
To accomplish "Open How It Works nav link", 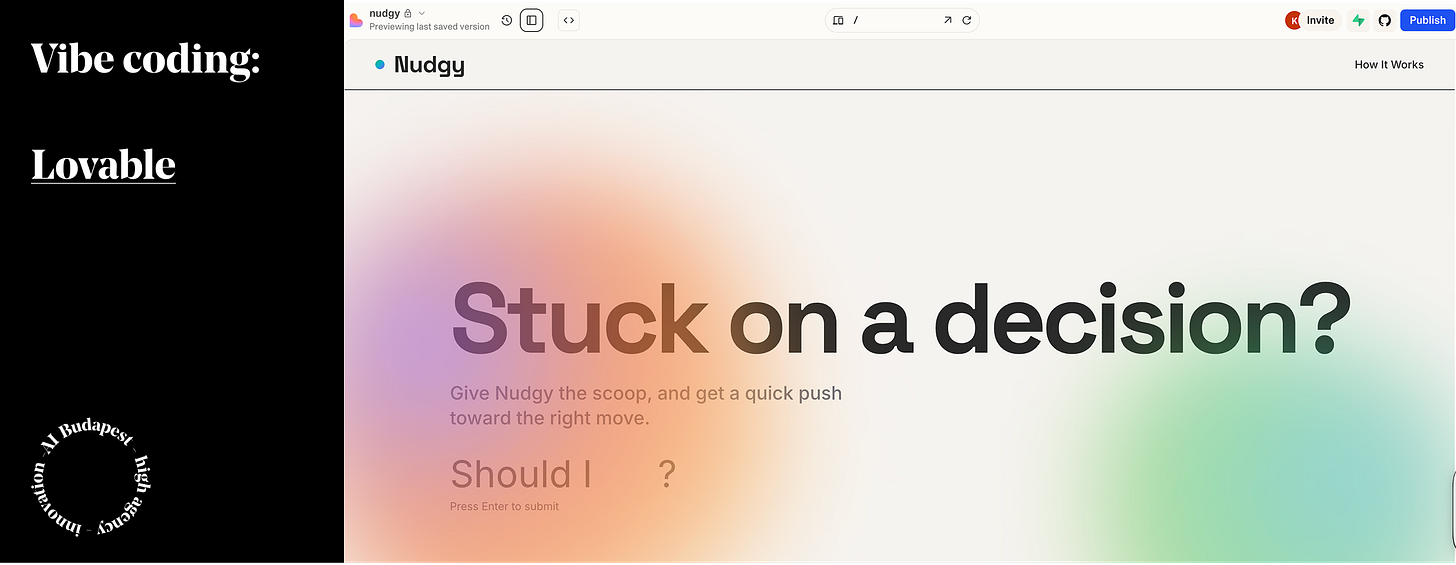I will coord(1389,65).
